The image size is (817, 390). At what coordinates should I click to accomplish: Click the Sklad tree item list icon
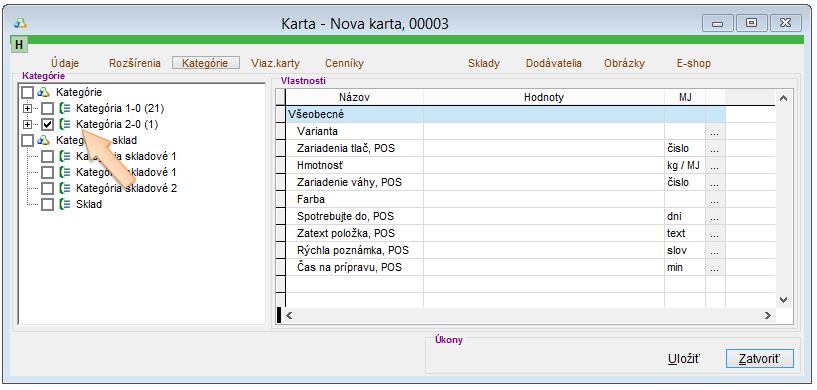(x=65, y=204)
